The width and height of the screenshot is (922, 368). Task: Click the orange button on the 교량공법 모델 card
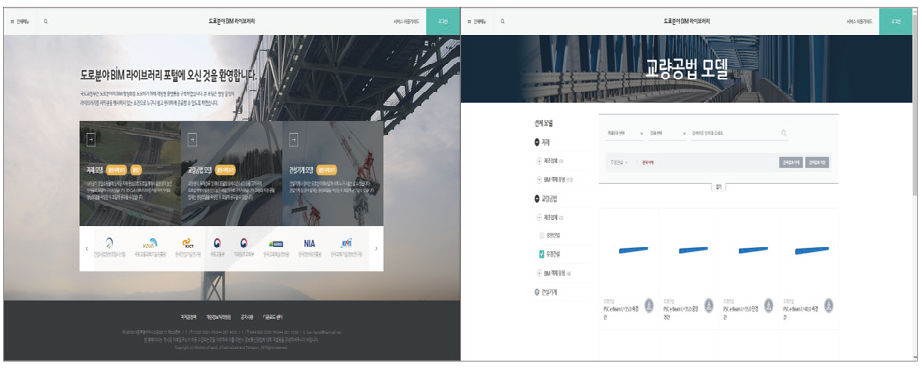(x=225, y=170)
